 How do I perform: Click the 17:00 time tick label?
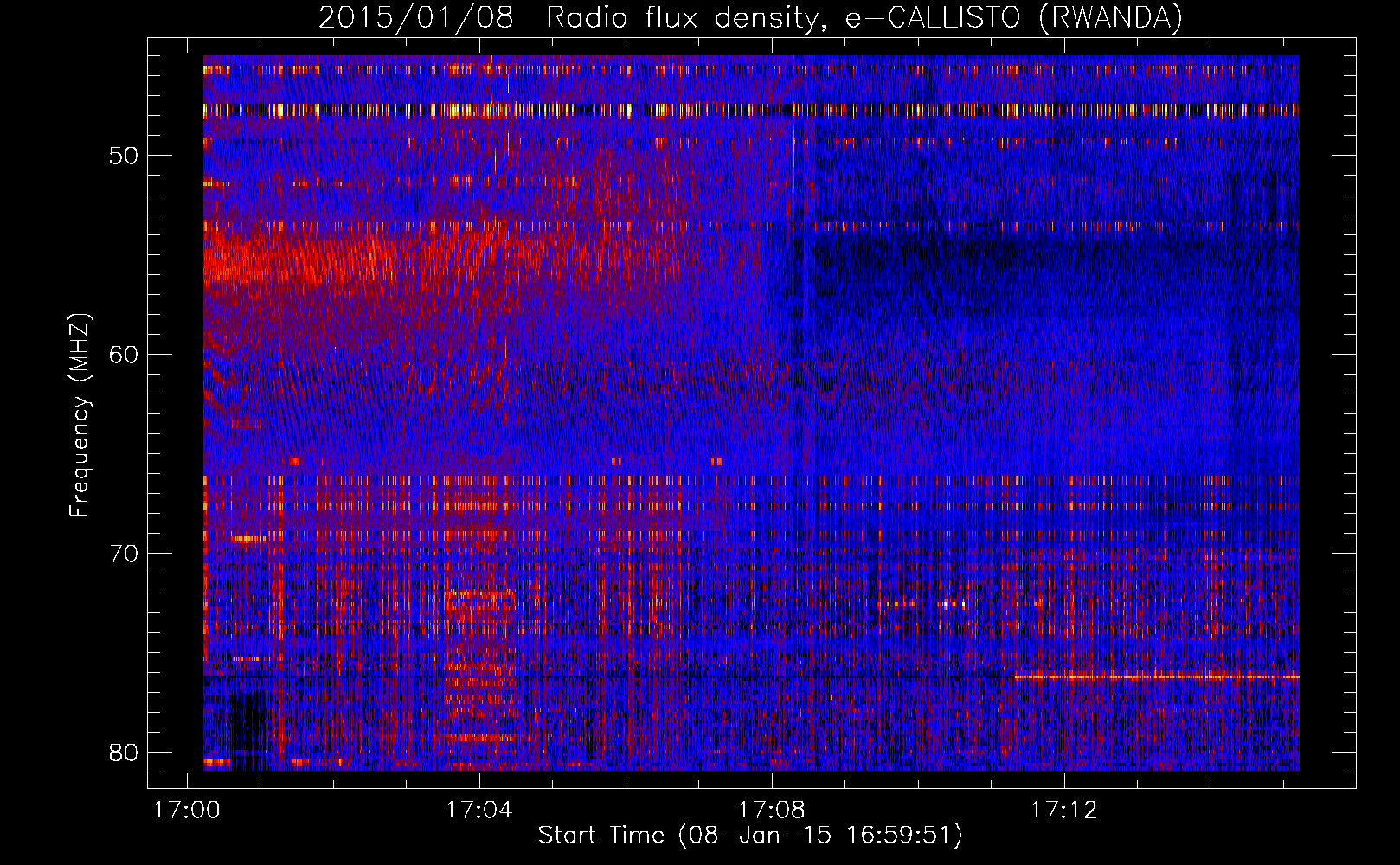[x=186, y=811]
